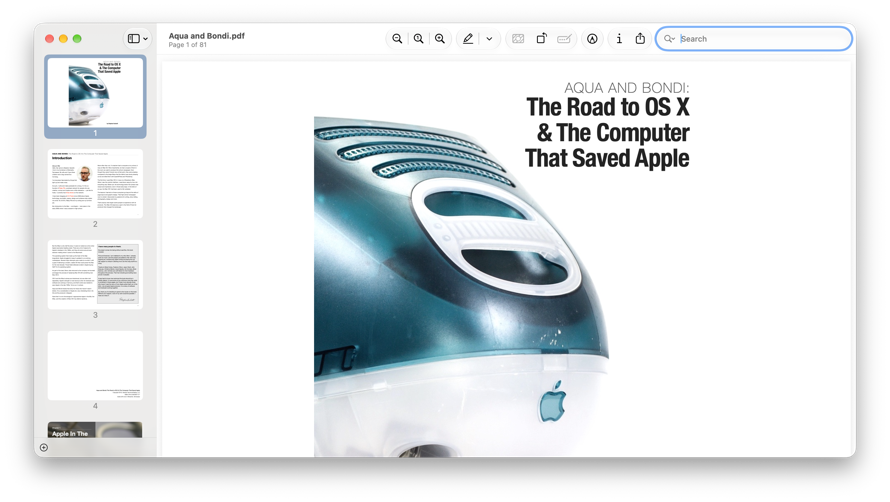Click the Zoom Out magnifier icon
Viewport: 890px width, 502px height.
(x=397, y=39)
